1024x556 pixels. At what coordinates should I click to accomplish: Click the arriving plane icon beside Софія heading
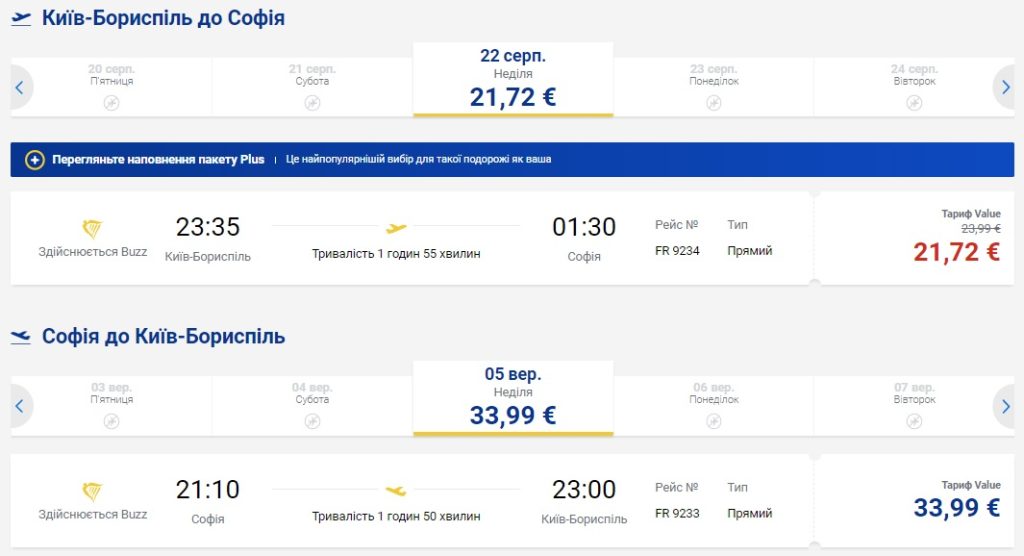pos(21,337)
